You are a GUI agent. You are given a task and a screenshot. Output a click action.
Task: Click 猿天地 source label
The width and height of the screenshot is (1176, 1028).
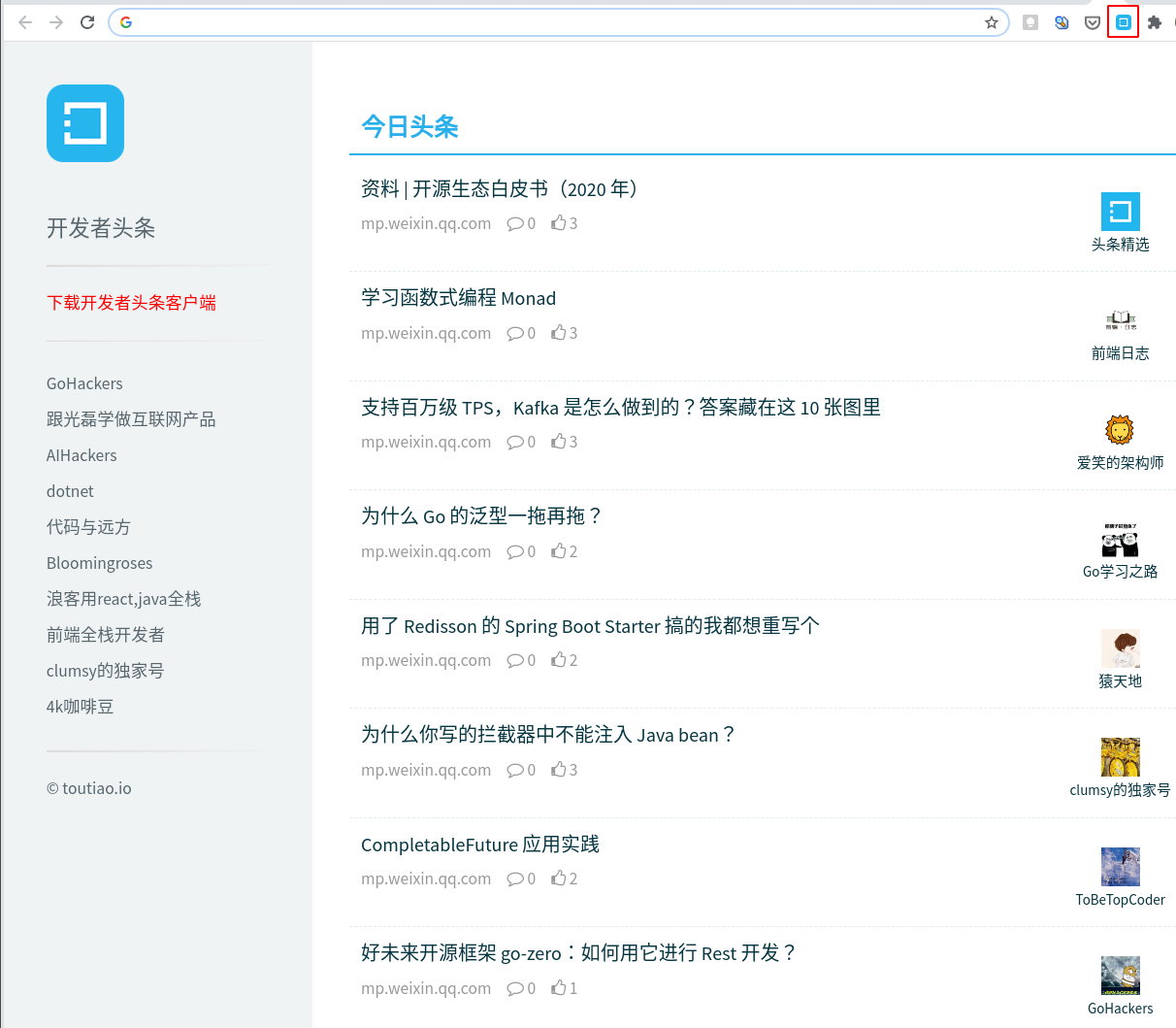tap(1121, 681)
